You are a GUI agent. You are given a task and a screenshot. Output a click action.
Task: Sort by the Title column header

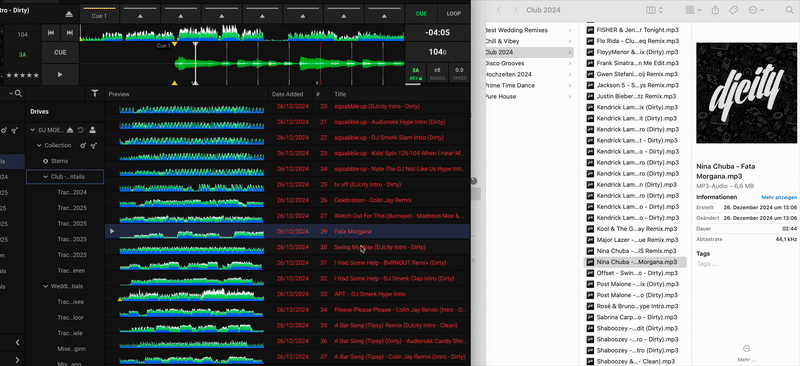click(x=339, y=94)
